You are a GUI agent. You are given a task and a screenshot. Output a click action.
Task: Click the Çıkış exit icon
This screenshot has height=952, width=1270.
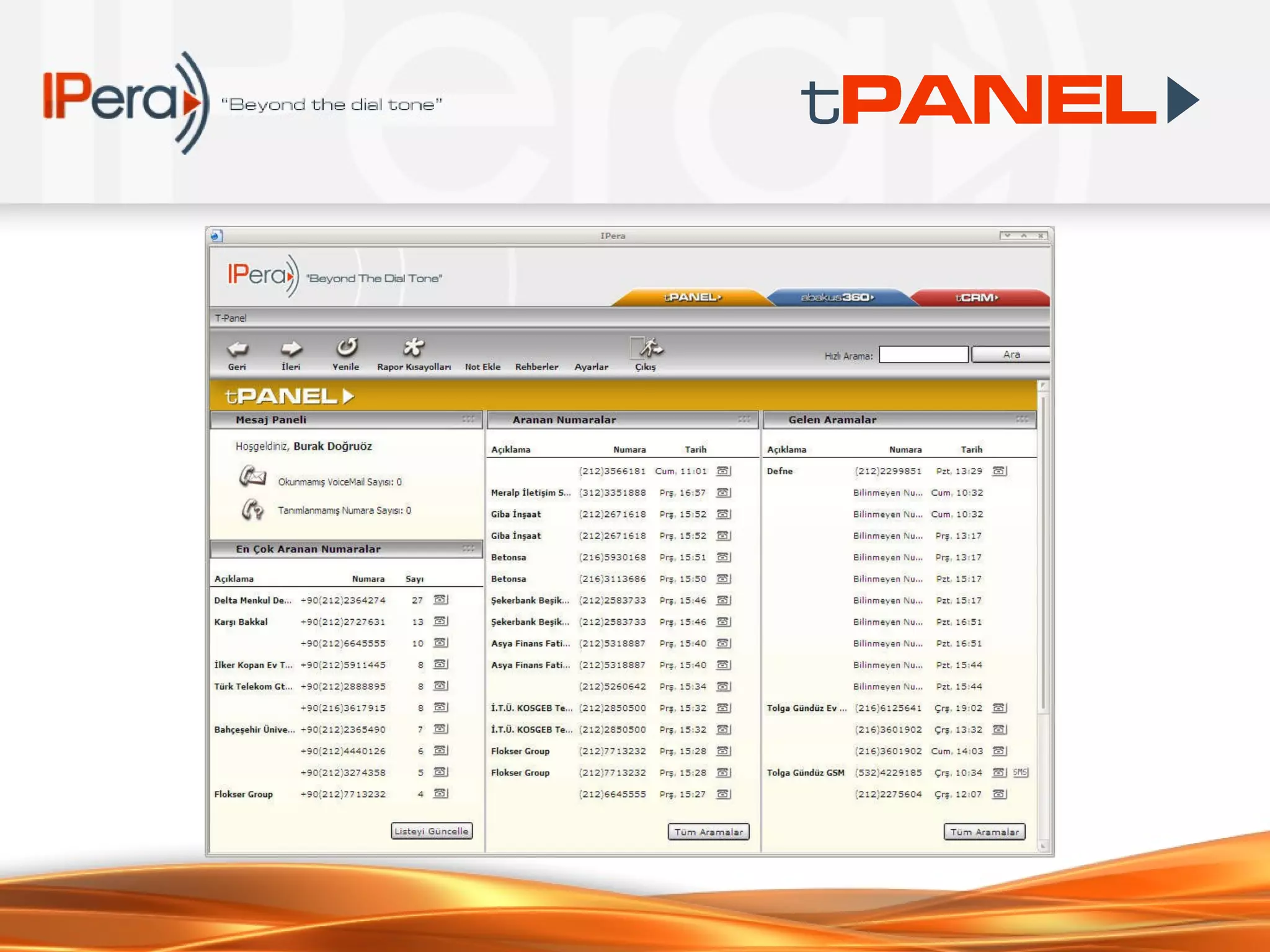[x=646, y=349]
